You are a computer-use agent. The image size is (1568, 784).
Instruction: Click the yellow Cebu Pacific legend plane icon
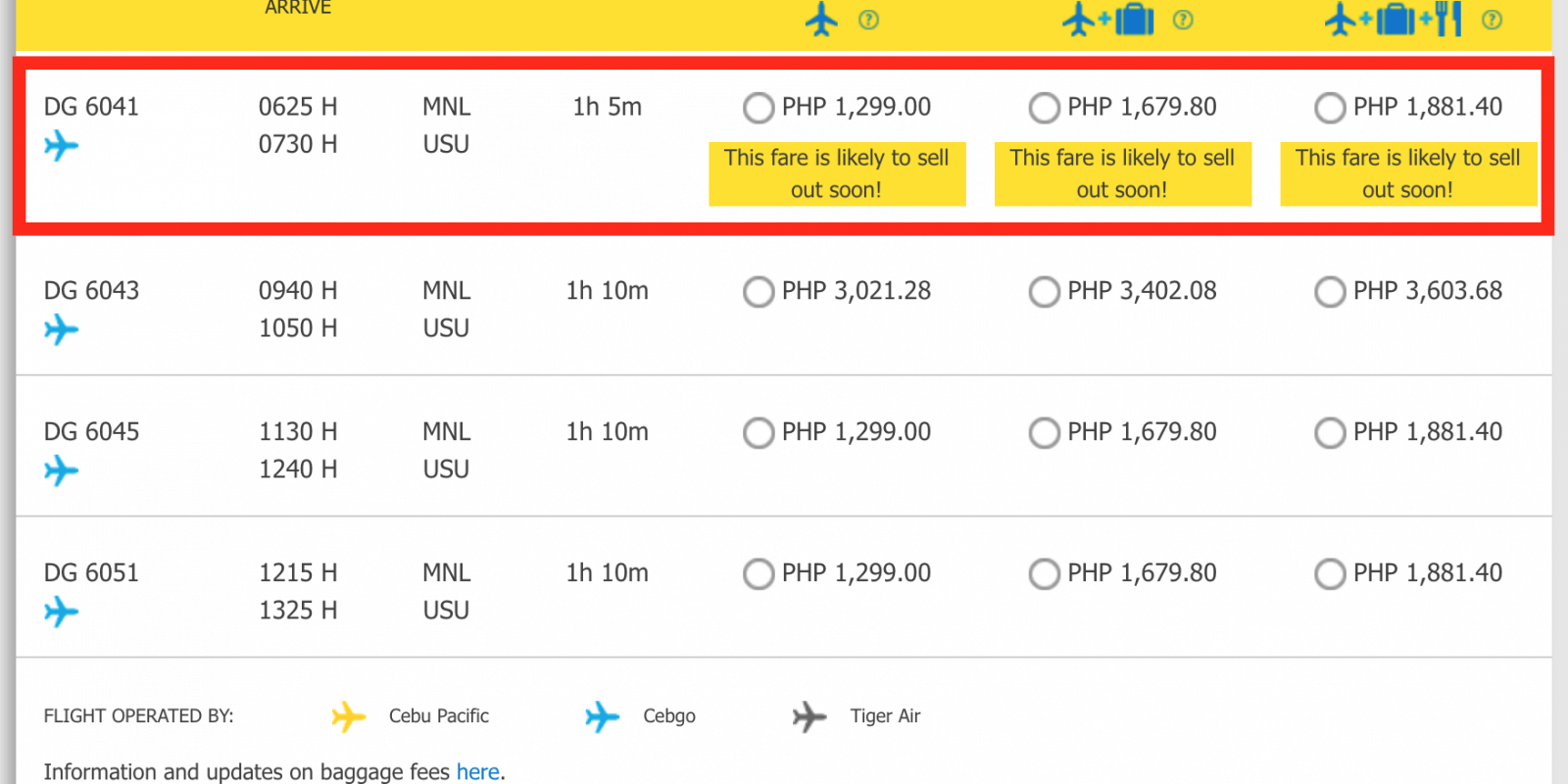(348, 717)
